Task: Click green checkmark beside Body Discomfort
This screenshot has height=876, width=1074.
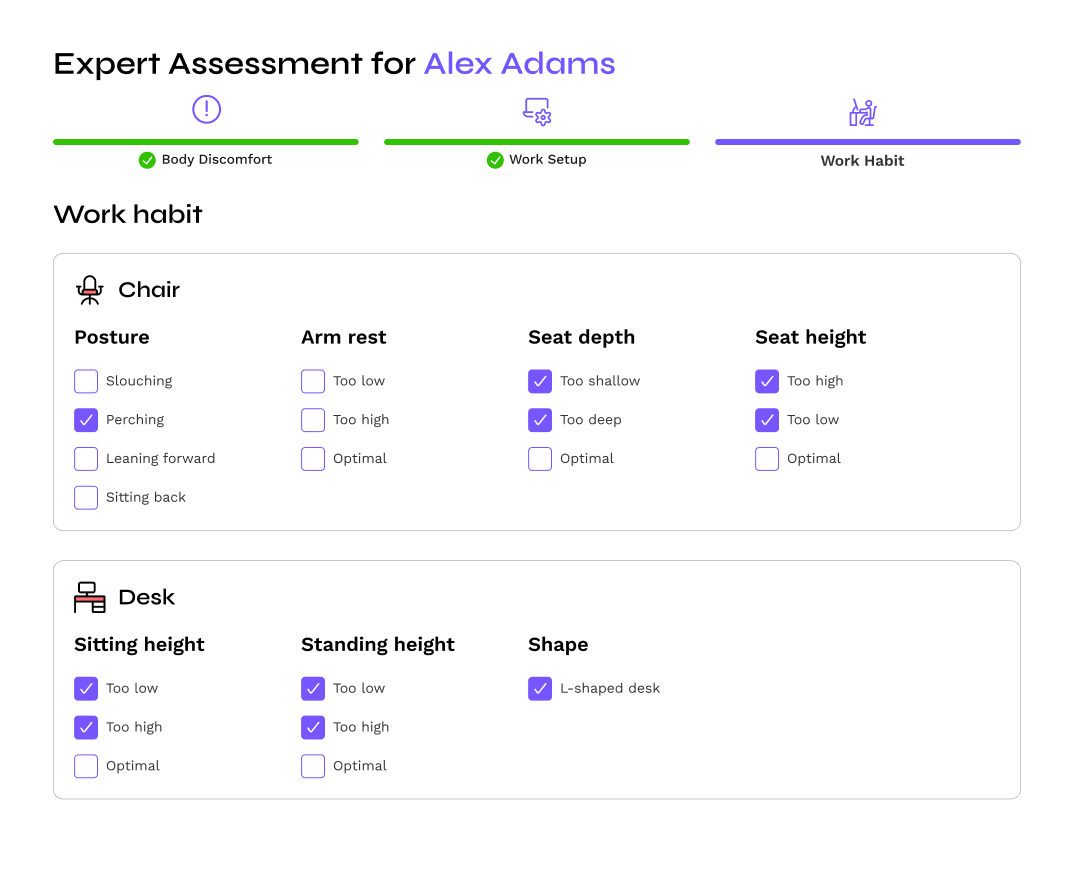Action: [x=147, y=160]
